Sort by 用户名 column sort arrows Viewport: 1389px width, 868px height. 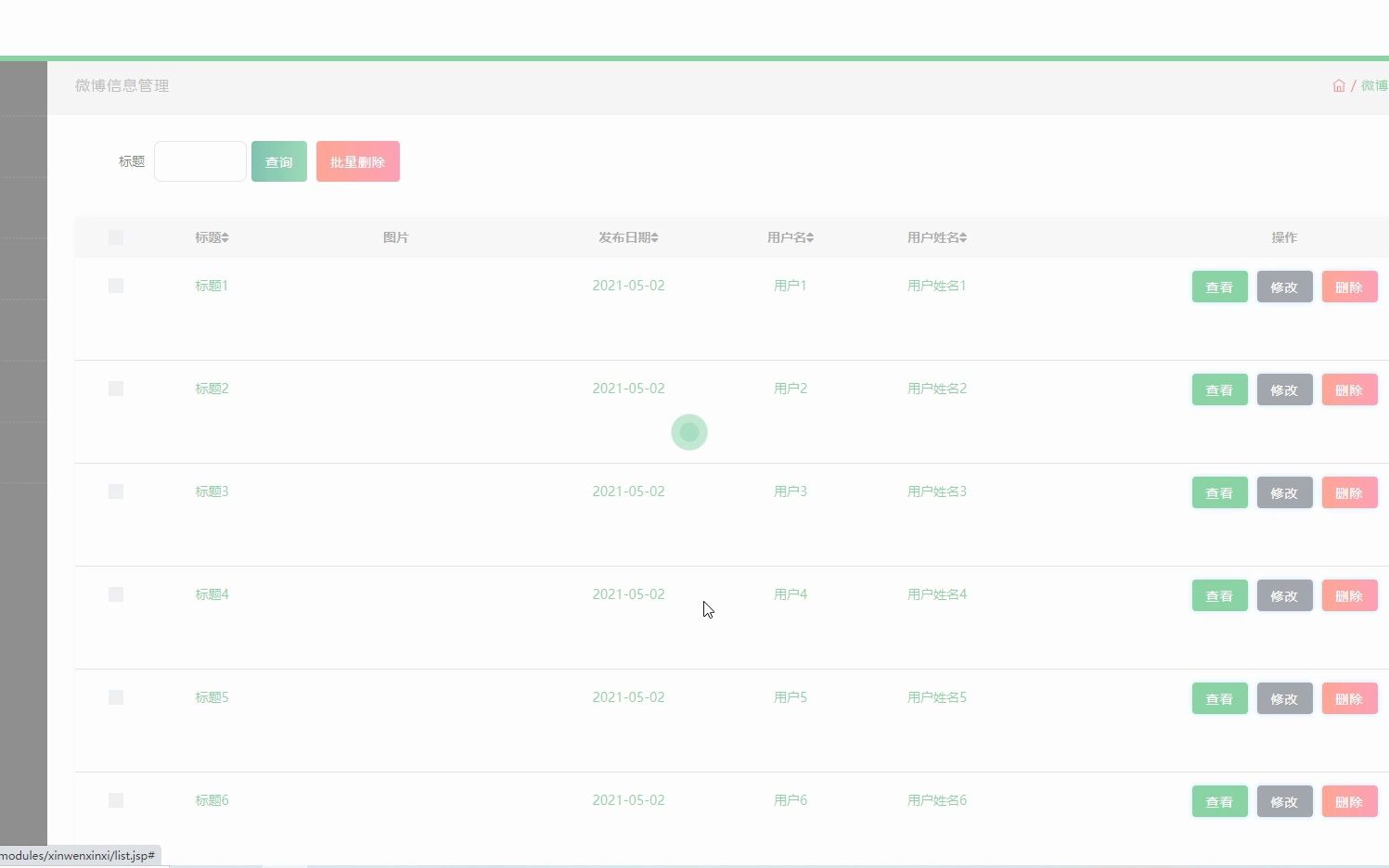810,238
